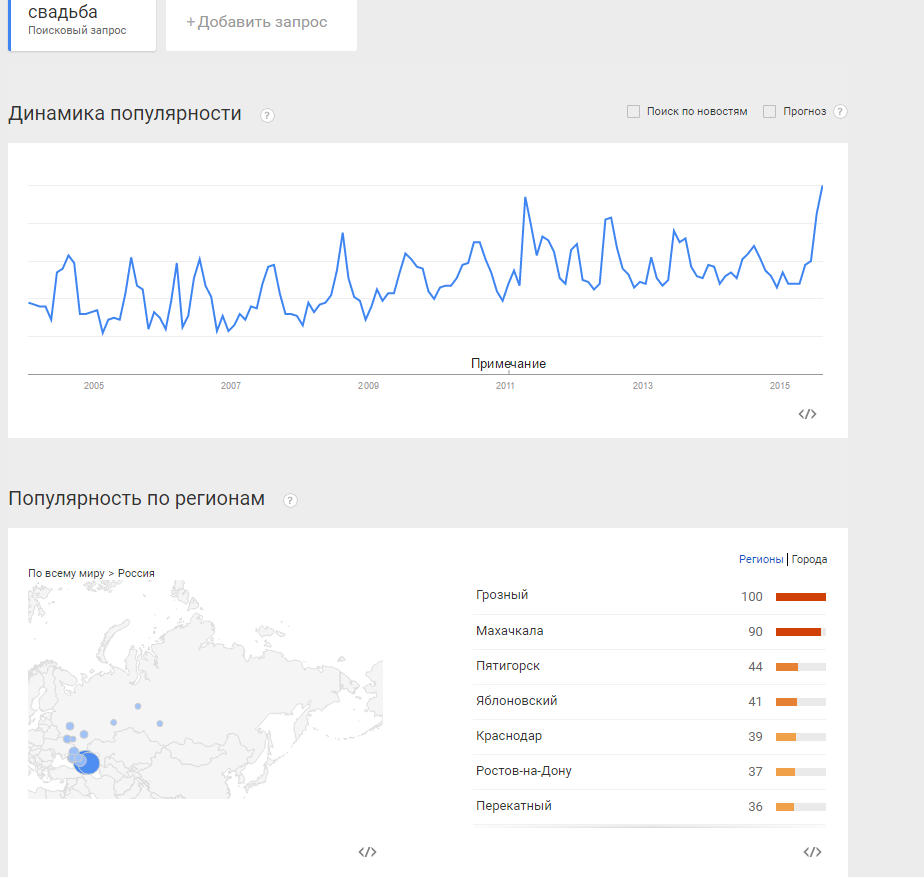Screen dimensions: 924x877
Task: Click help icon beside Популярность по регионам
Action: (x=290, y=500)
